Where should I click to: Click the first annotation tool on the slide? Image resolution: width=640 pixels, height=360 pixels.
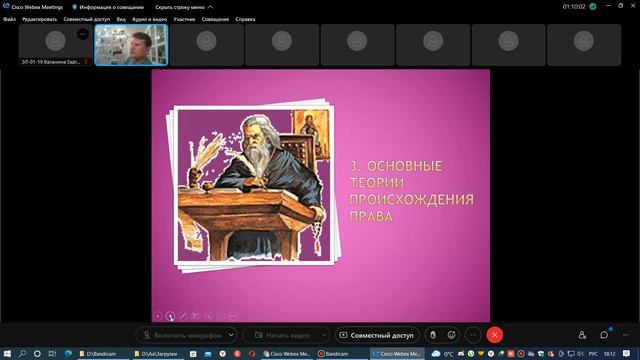pos(158,316)
